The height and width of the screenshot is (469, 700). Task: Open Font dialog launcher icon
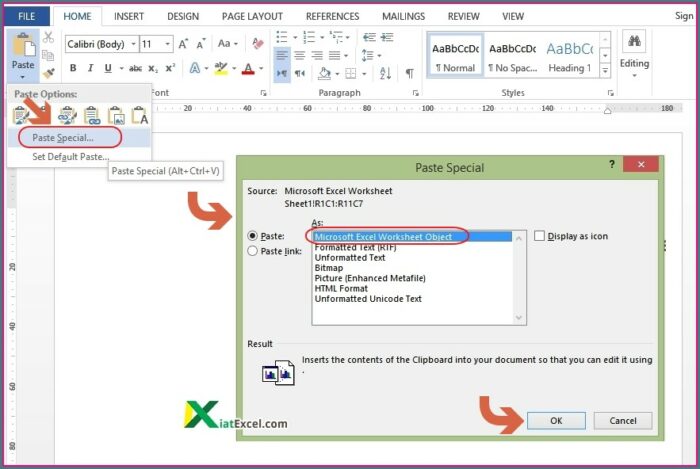[x=263, y=93]
